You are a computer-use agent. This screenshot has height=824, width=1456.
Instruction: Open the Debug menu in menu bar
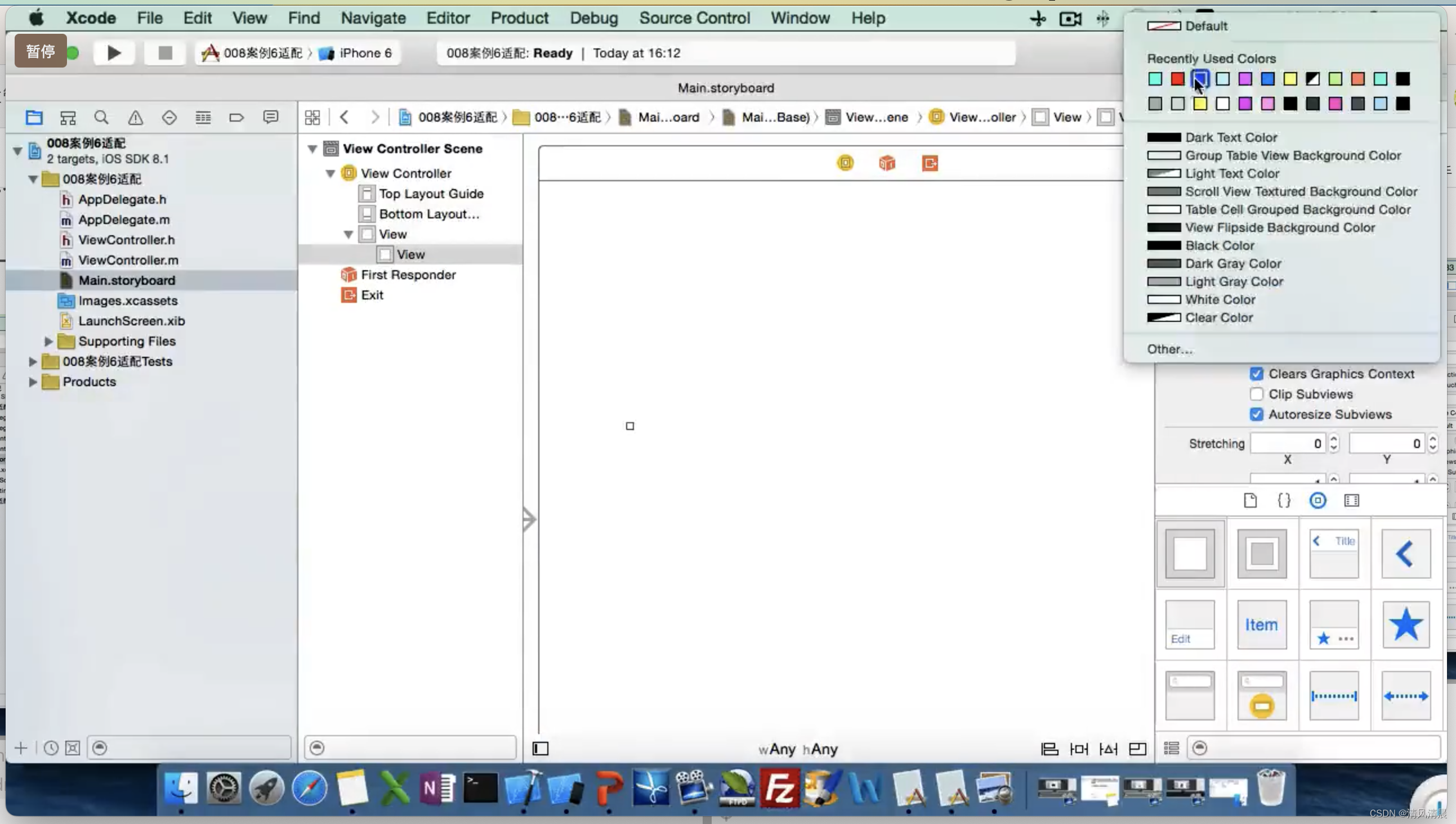coord(594,18)
